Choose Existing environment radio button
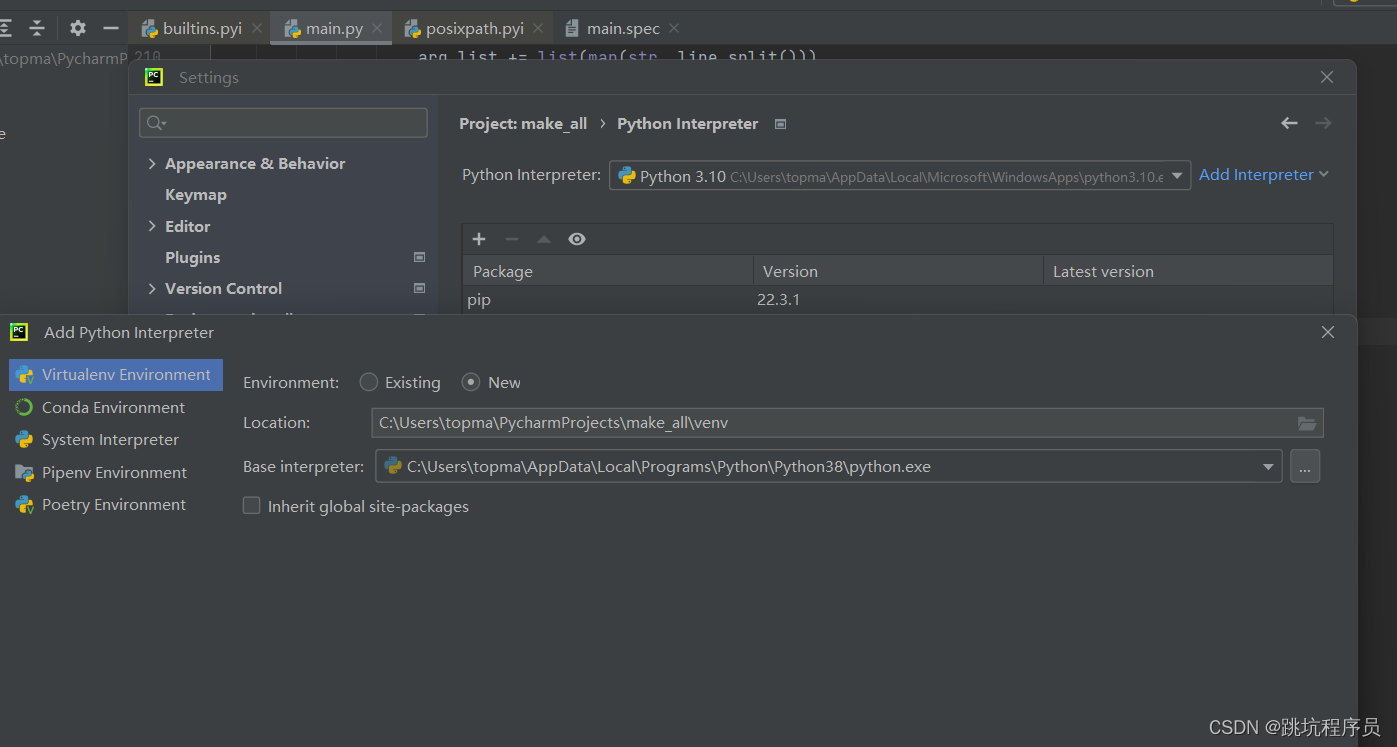Viewport: 1397px width, 747px height. tap(369, 382)
